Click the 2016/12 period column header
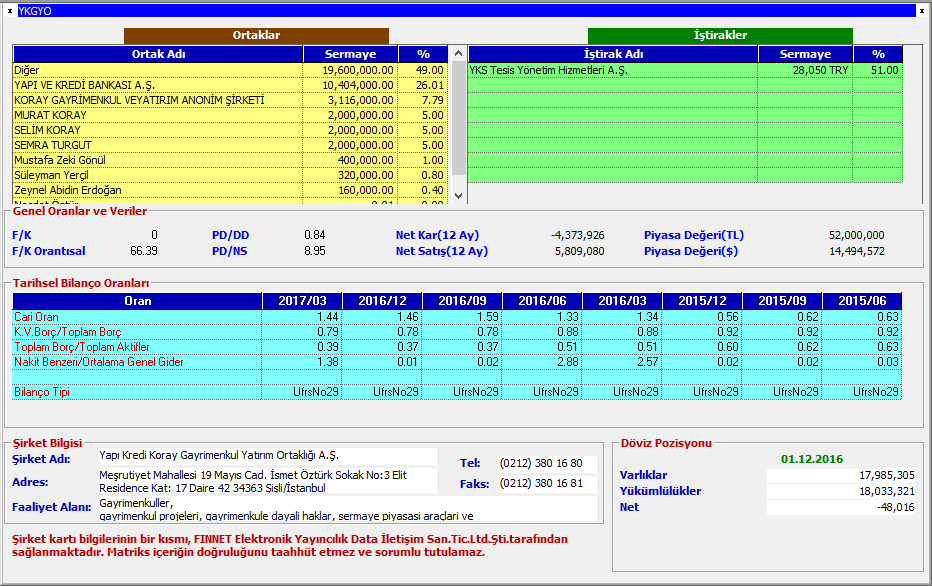932x586 pixels. coord(382,301)
